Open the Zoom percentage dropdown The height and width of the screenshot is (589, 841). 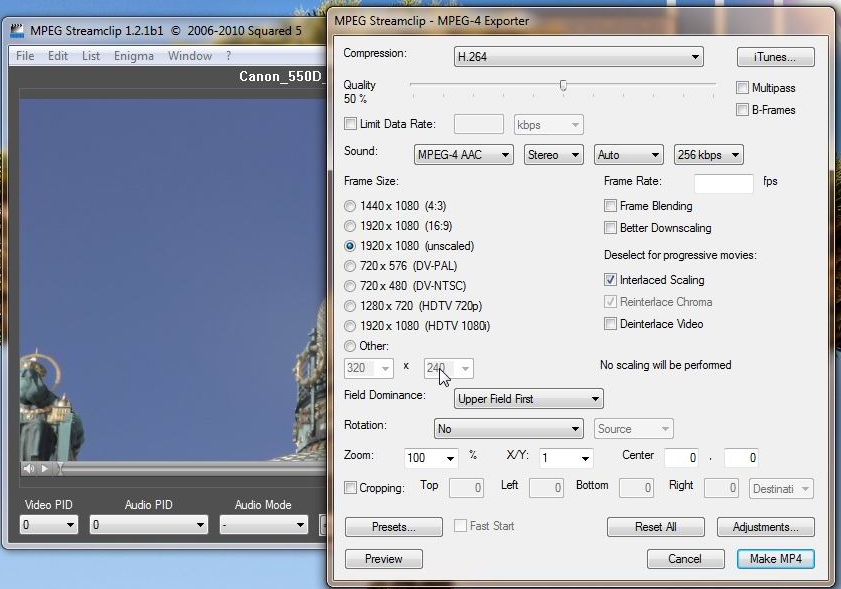(x=431, y=458)
